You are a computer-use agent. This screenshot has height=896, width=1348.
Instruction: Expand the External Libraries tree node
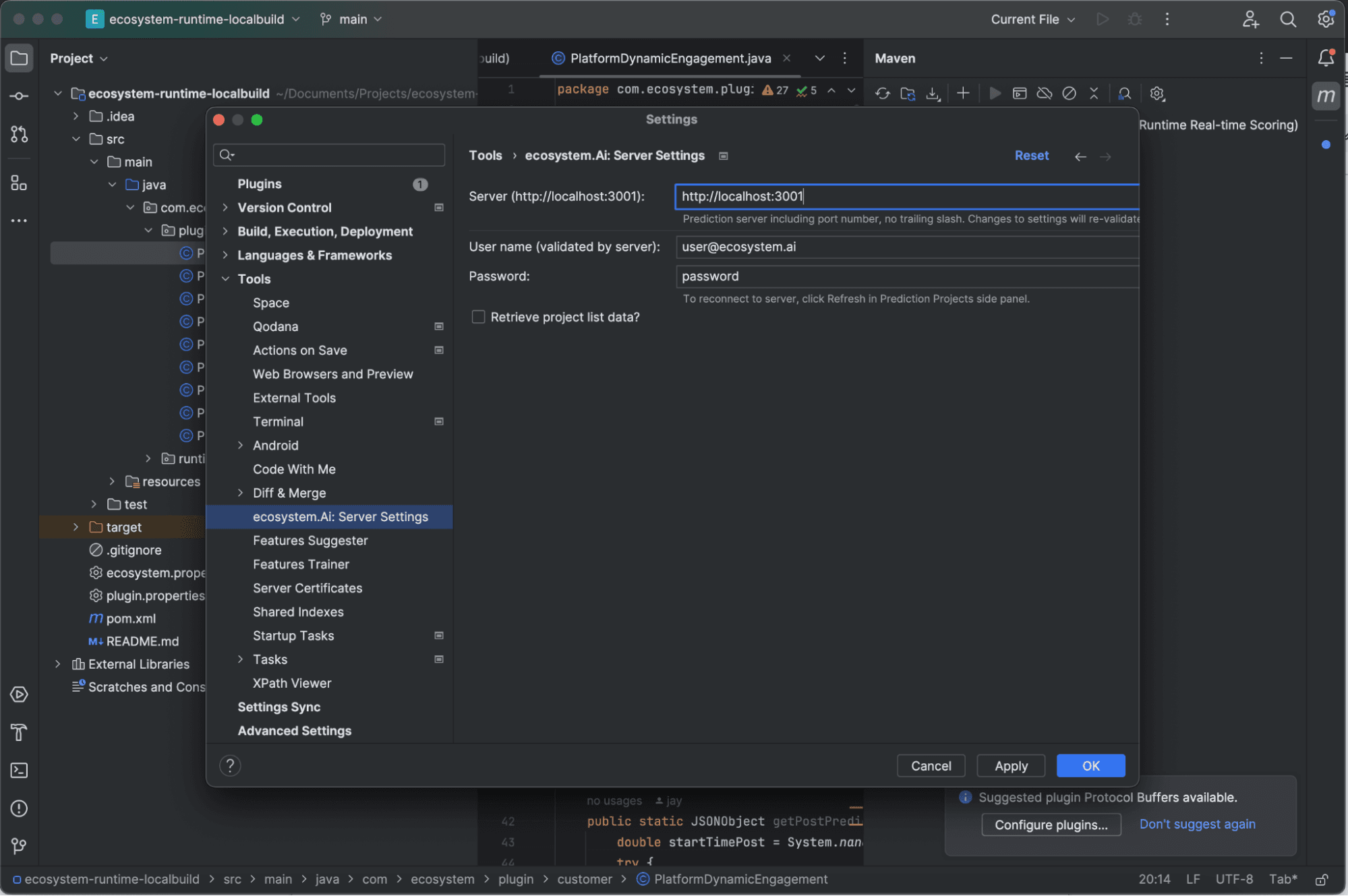(x=58, y=664)
